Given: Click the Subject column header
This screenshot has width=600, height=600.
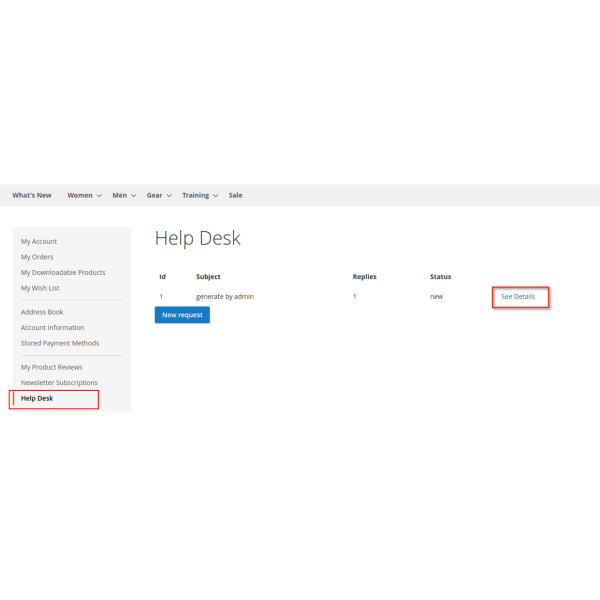Looking at the screenshot, I should click(x=208, y=276).
